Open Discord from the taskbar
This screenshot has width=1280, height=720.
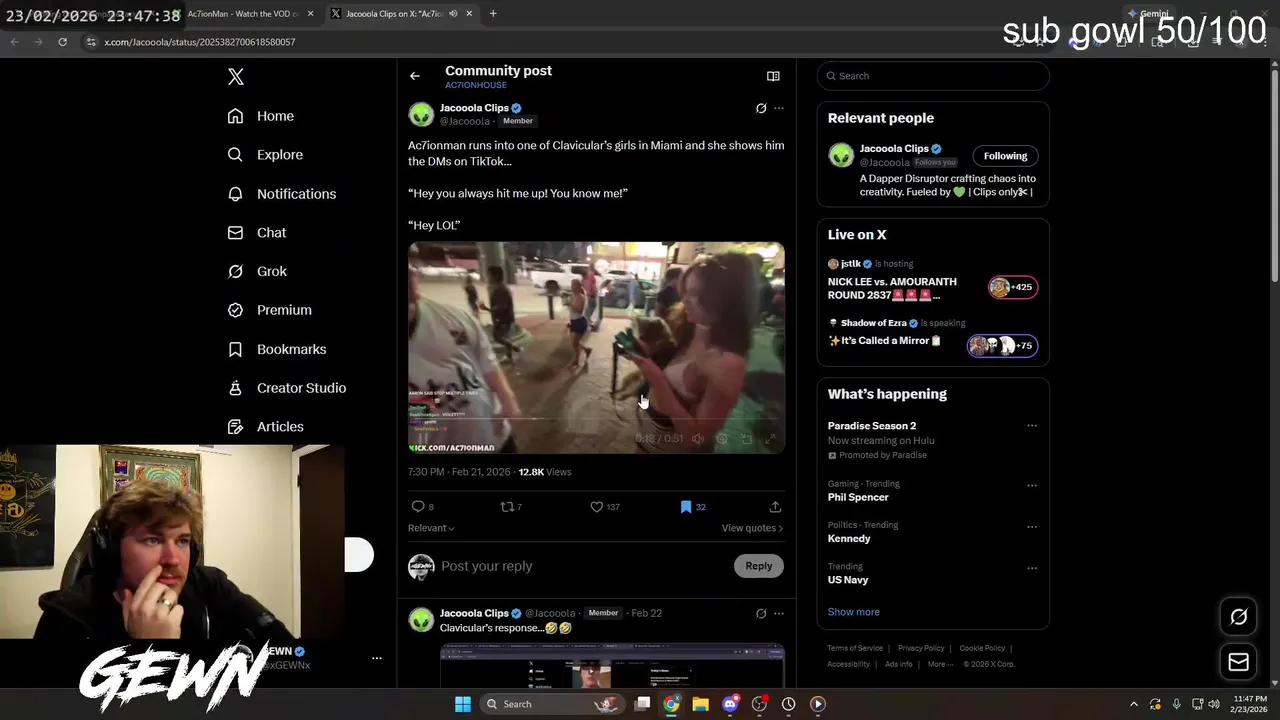(x=730, y=704)
